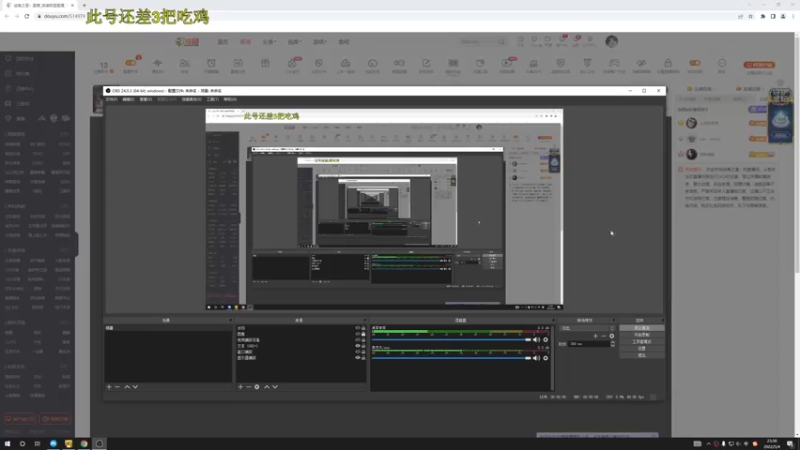Viewport: 800px width, 450px height.
Task: Open the scene transition type dropdown
Action: (x=587, y=328)
